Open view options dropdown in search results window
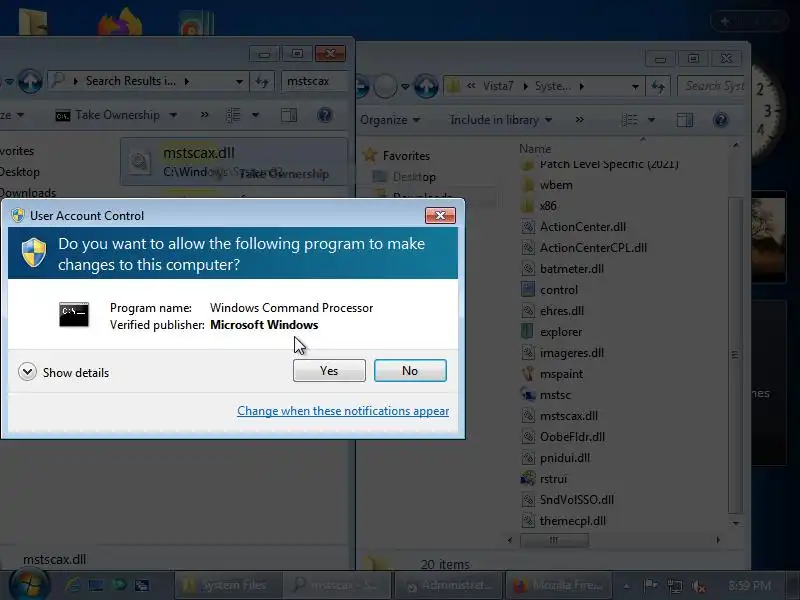This screenshot has height=600, width=800. (255, 115)
